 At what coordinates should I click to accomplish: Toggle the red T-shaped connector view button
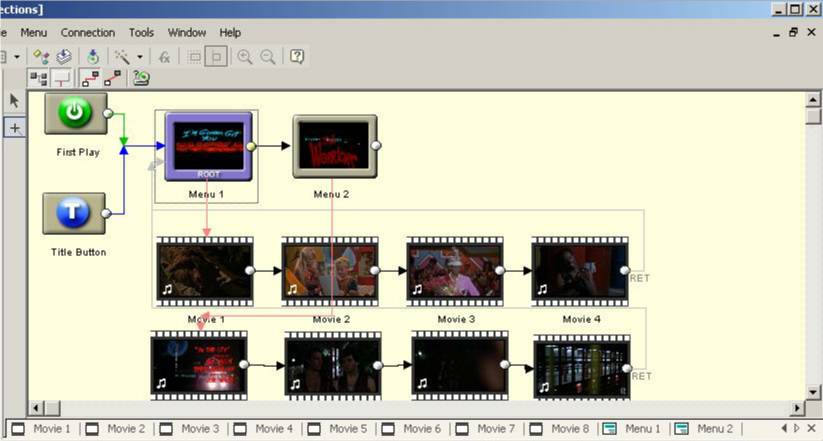61,79
